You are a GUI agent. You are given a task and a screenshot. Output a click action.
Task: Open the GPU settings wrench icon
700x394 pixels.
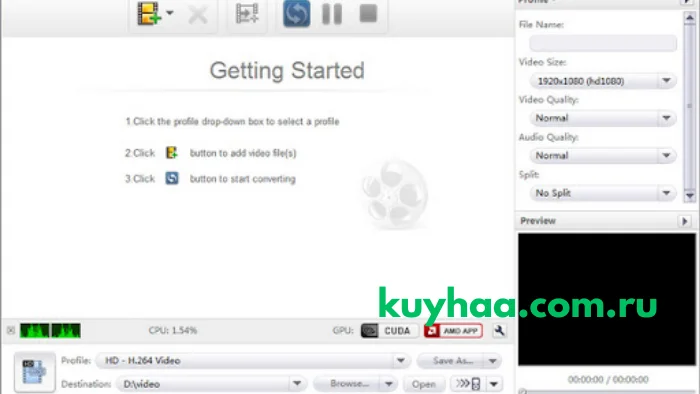500,331
